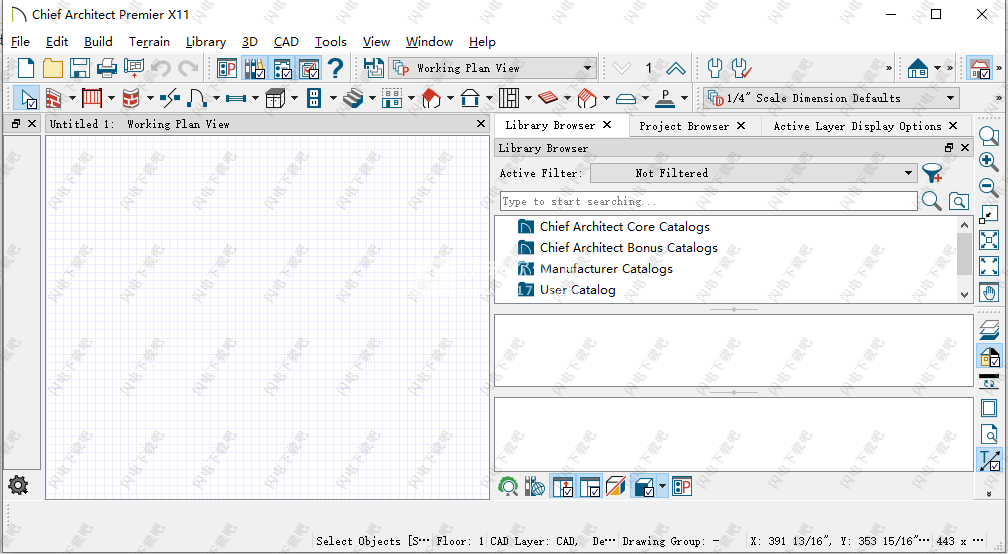The image size is (1008, 554).
Task: Print using the printer icon
Action: tap(107, 68)
